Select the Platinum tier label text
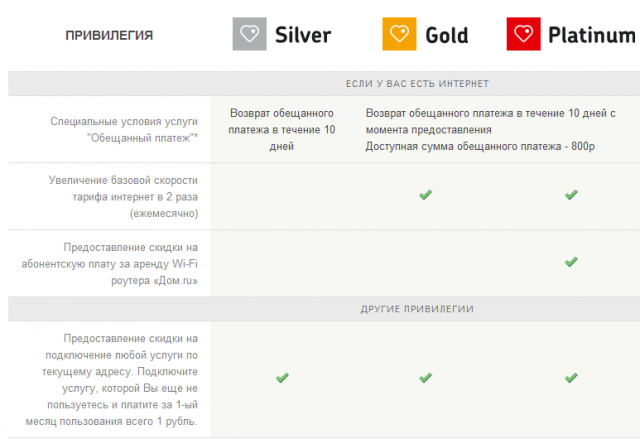Screen dimensions: 640x439 coord(591,36)
